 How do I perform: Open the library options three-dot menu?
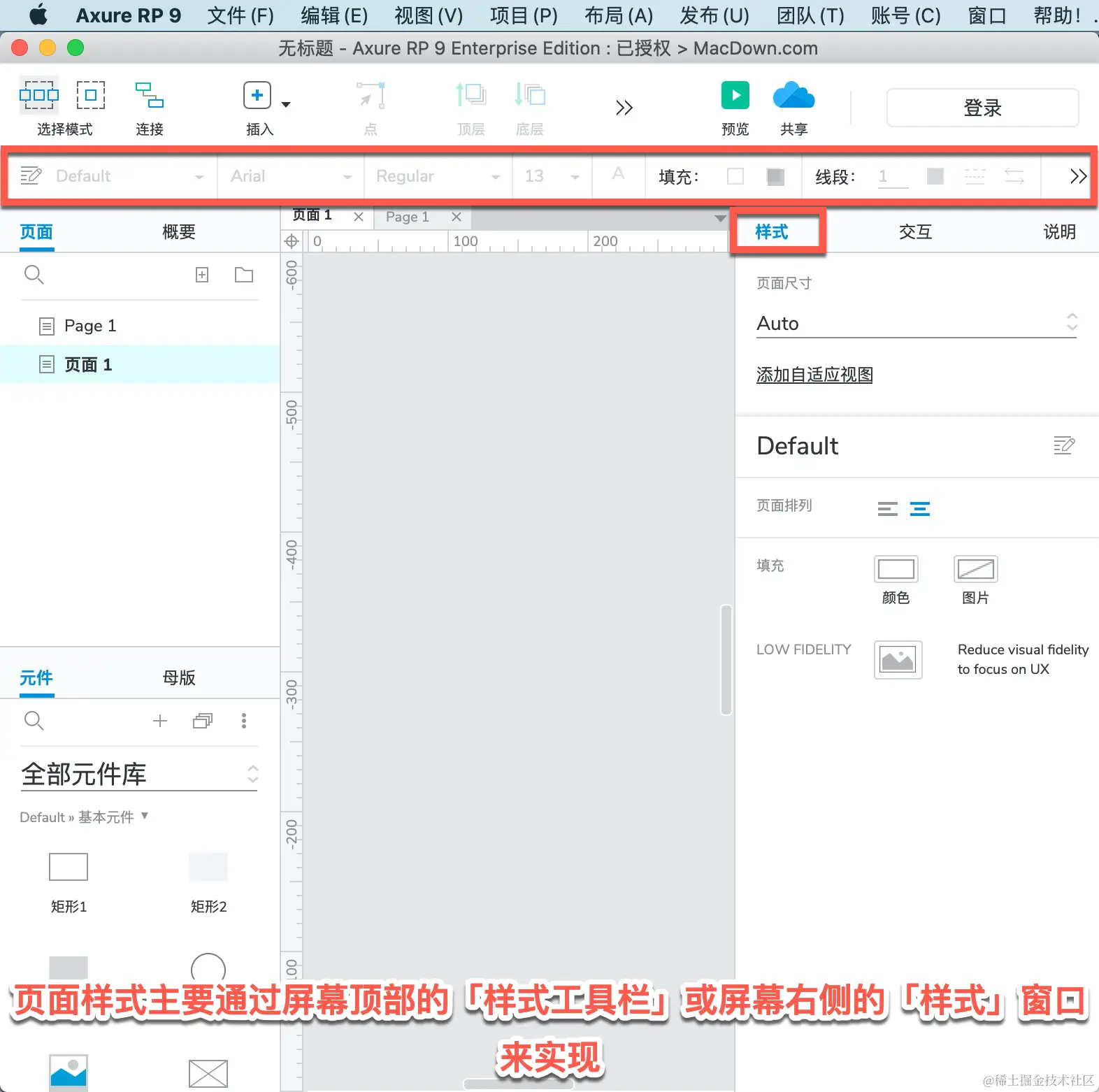(x=244, y=721)
